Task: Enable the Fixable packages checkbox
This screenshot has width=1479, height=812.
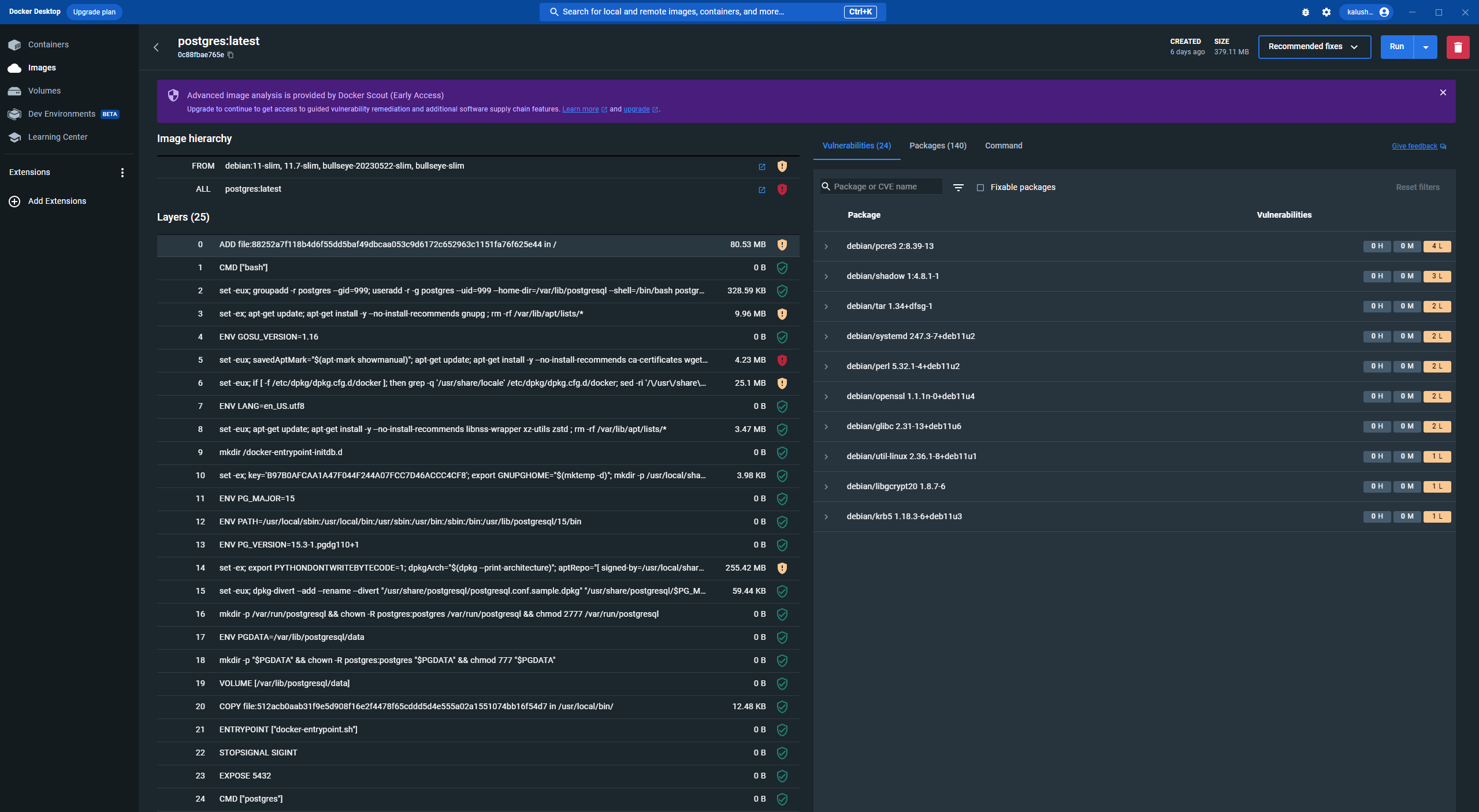Action: pyautogui.click(x=980, y=188)
